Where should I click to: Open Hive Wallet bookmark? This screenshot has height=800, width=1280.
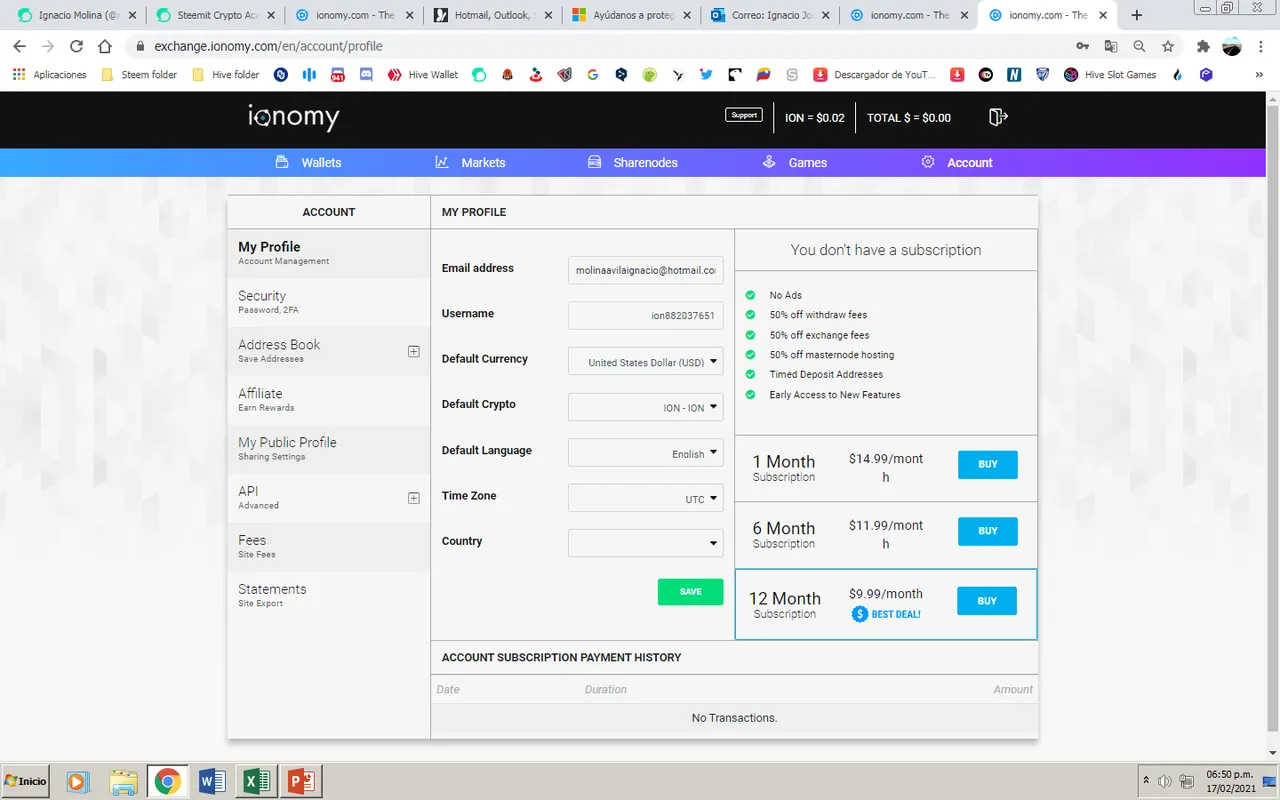[422, 75]
